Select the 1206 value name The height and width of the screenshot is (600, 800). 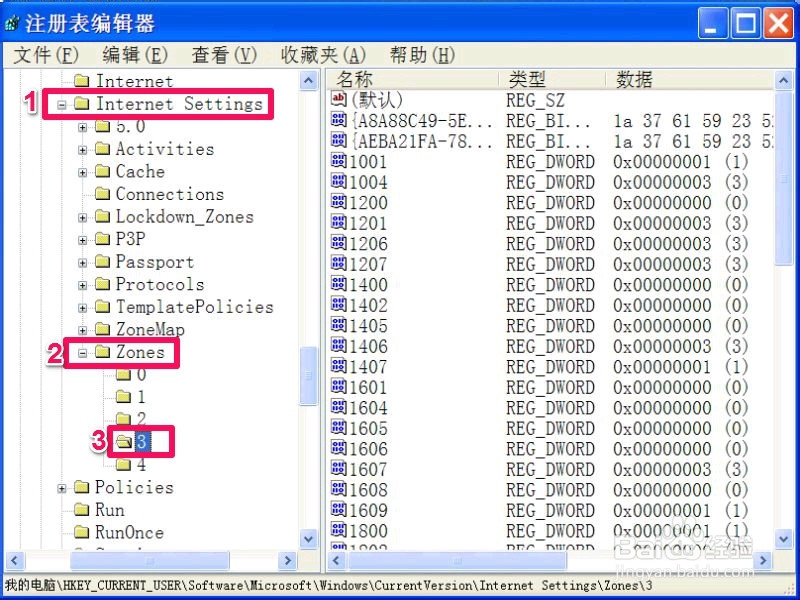click(x=368, y=243)
